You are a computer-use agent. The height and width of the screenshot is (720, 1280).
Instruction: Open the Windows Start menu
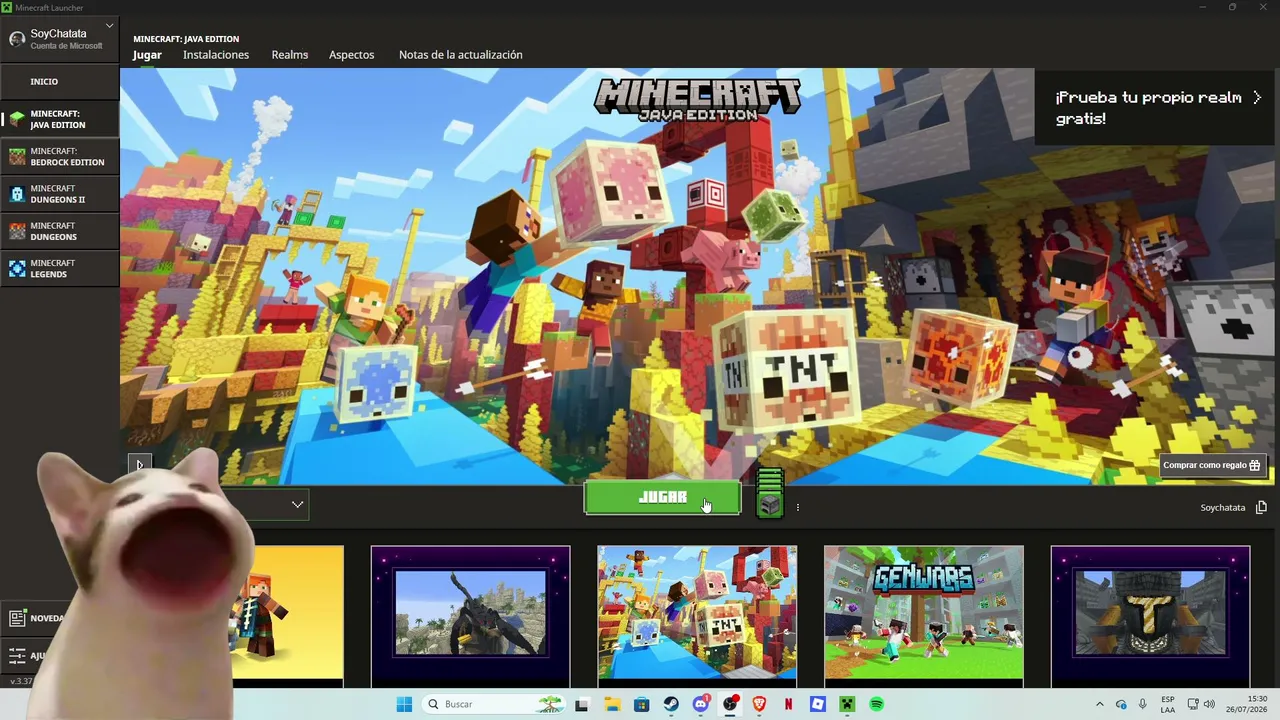[x=404, y=704]
